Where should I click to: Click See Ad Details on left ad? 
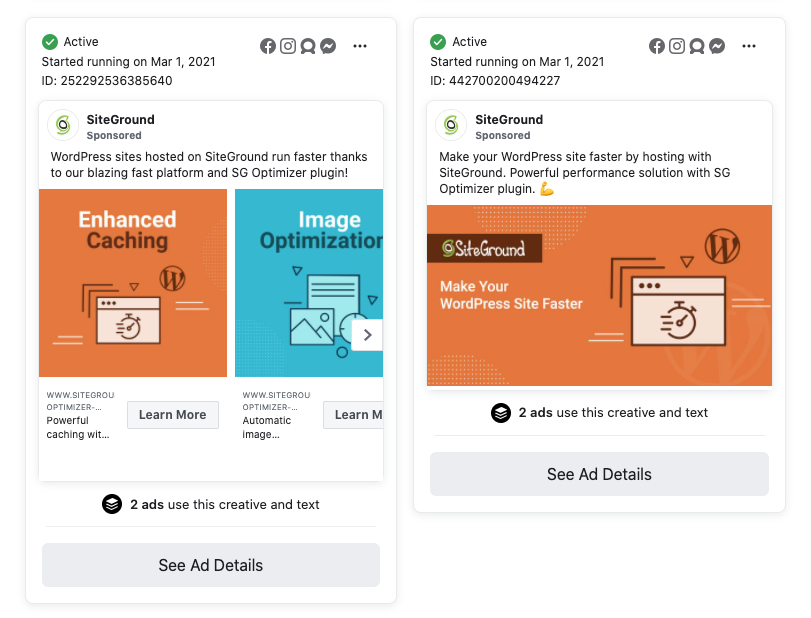click(211, 565)
